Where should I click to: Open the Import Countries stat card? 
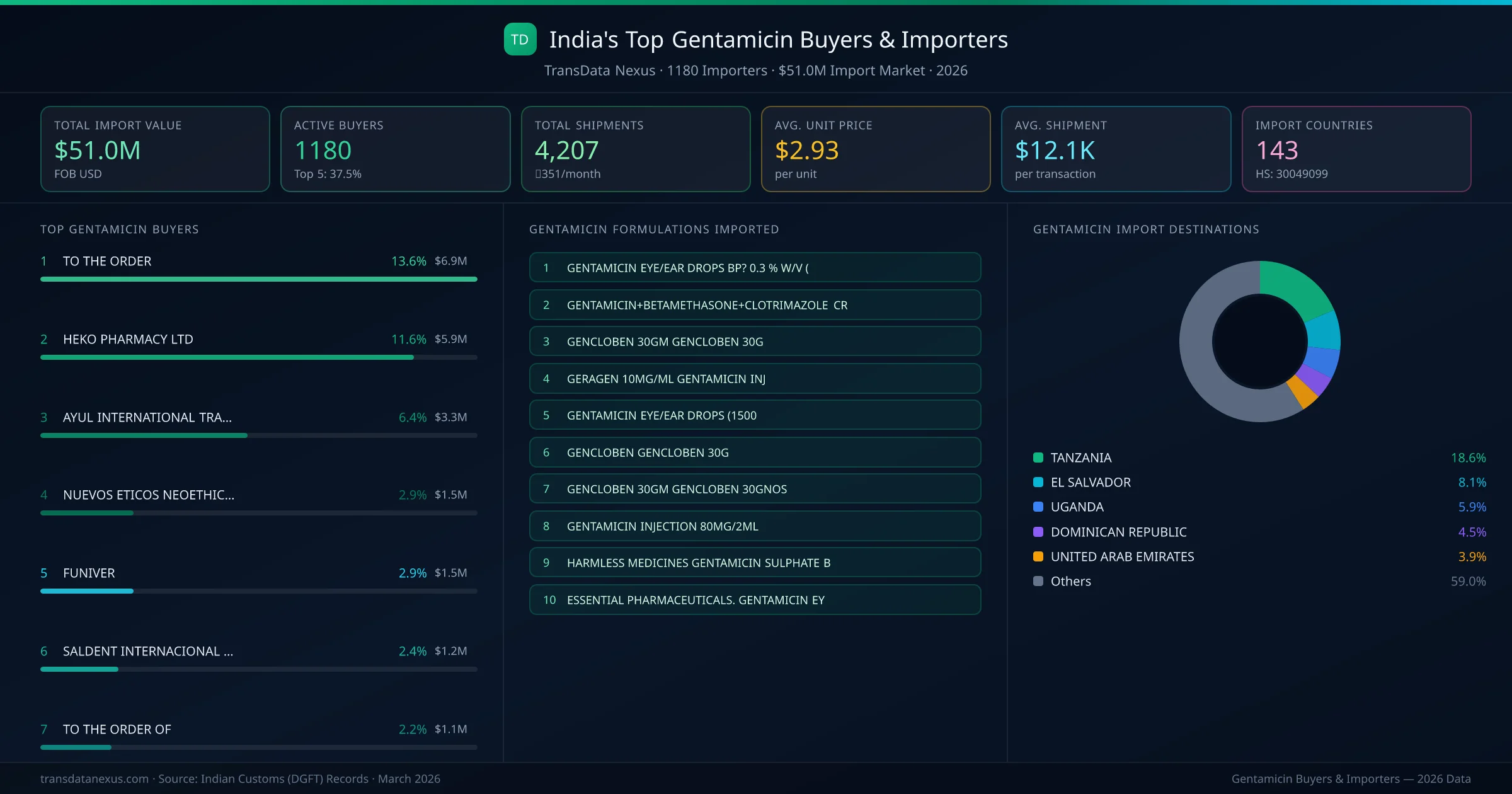coord(1357,149)
